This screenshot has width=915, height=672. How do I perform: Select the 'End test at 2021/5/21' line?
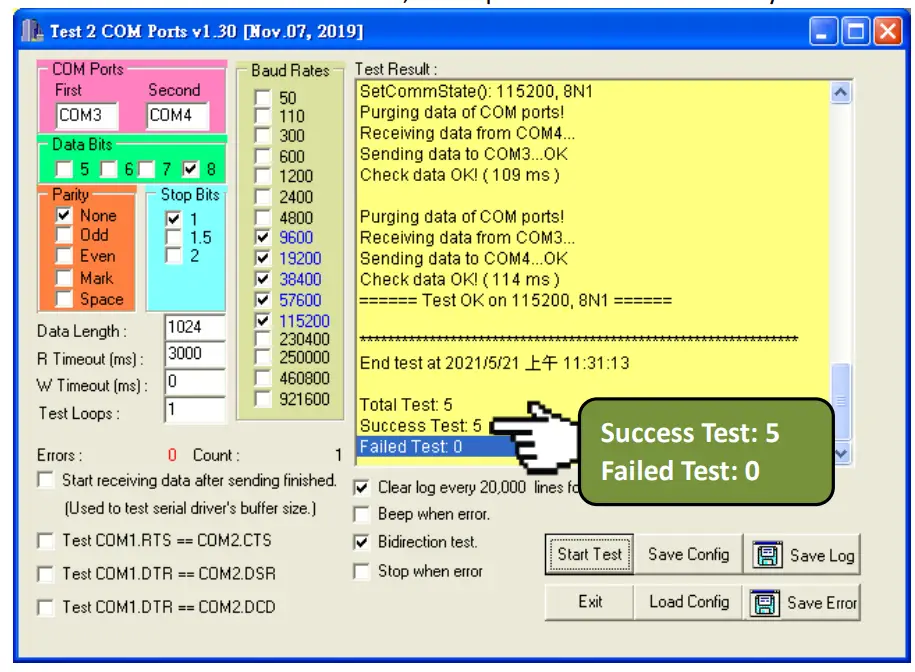(x=495, y=363)
